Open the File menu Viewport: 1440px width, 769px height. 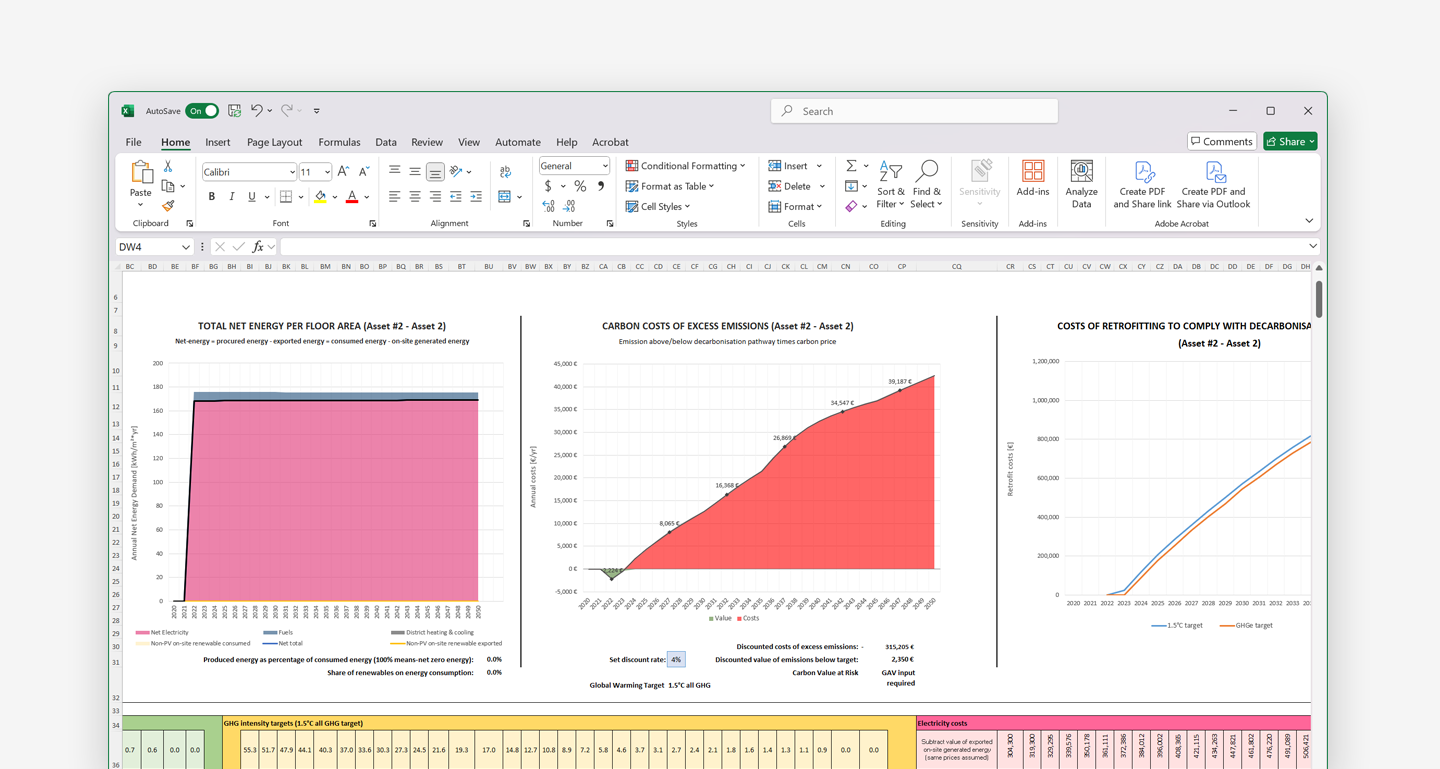(133, 142)
